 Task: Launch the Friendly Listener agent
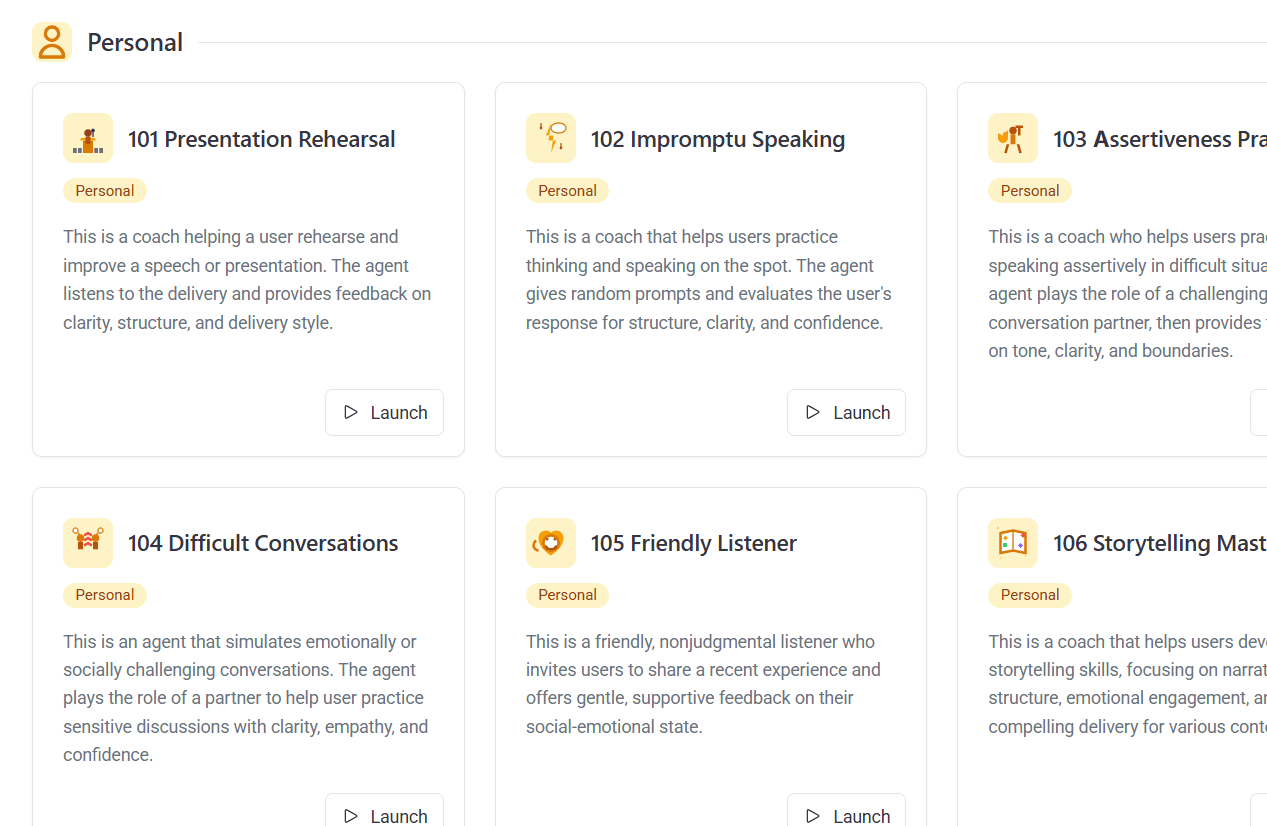pyautogui.click(x=846, y=814)
